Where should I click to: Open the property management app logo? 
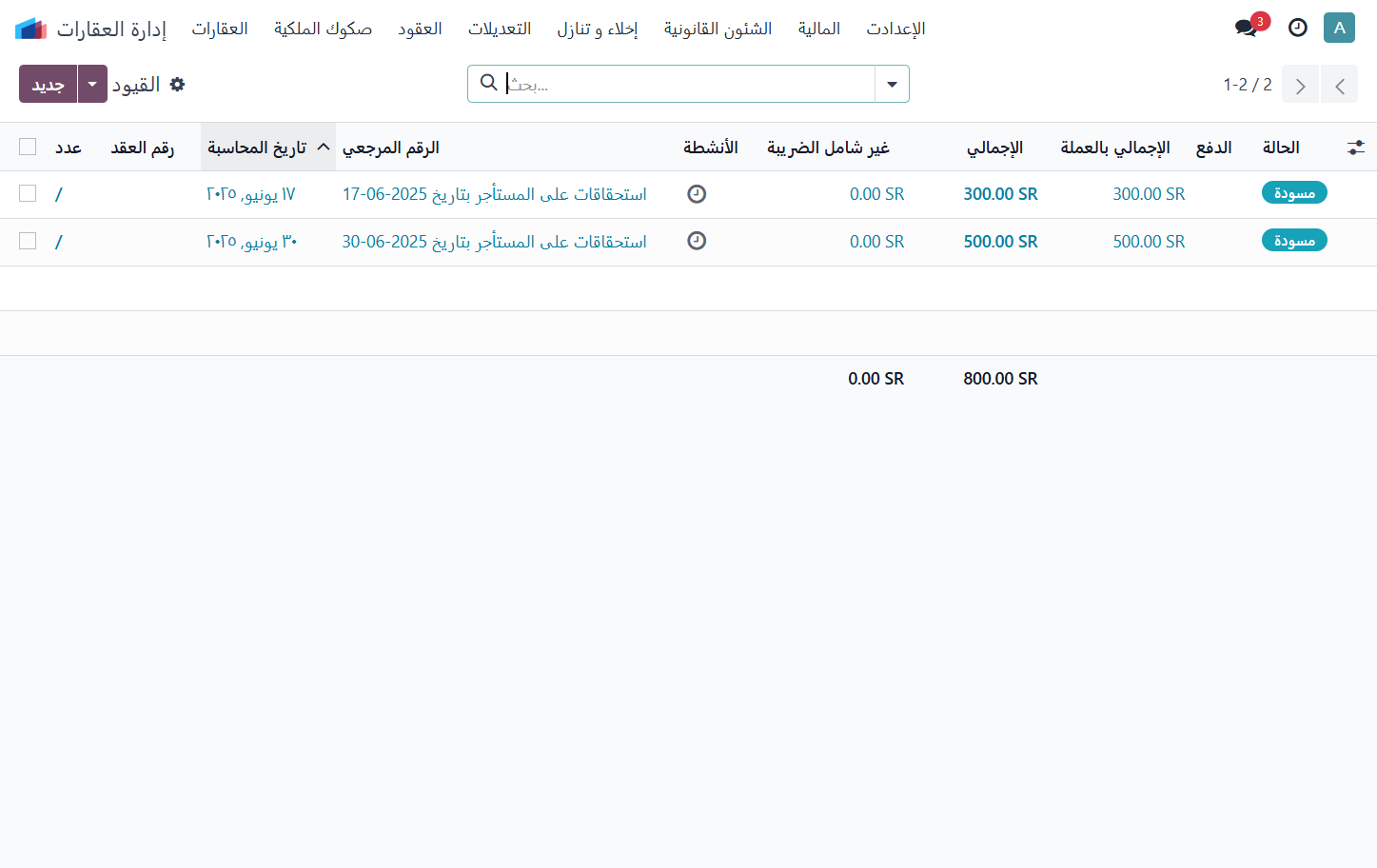click(30, 29)
